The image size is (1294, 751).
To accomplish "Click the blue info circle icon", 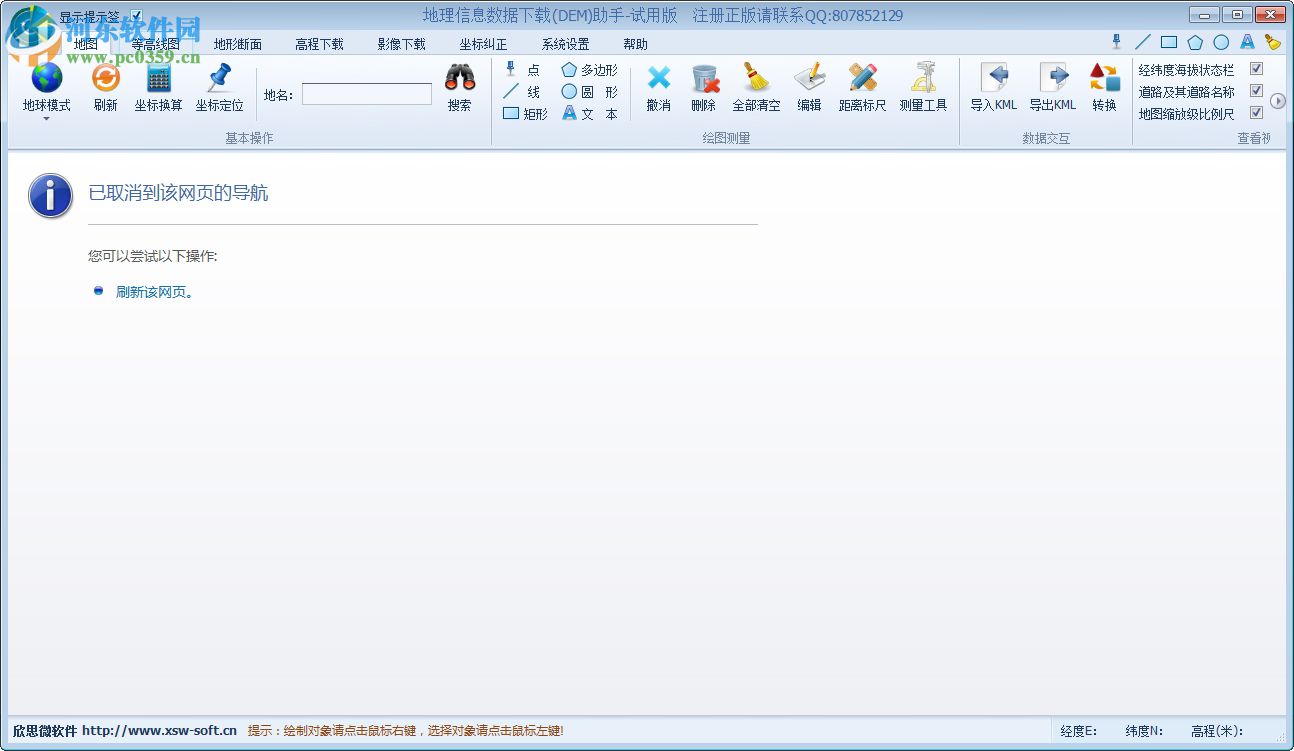I will pos(51,195).
